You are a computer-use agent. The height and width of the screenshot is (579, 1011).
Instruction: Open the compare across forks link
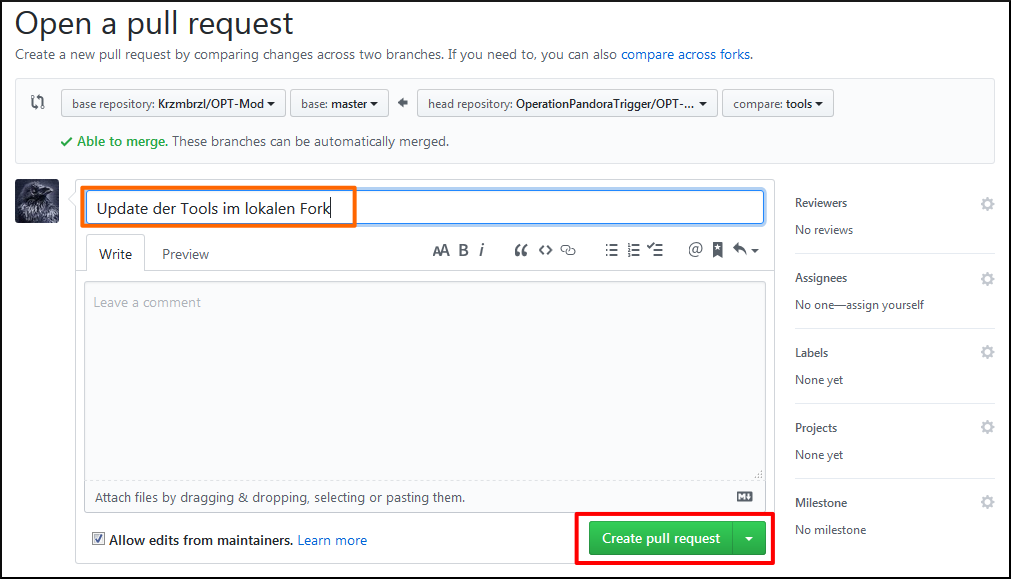[685, 54]
